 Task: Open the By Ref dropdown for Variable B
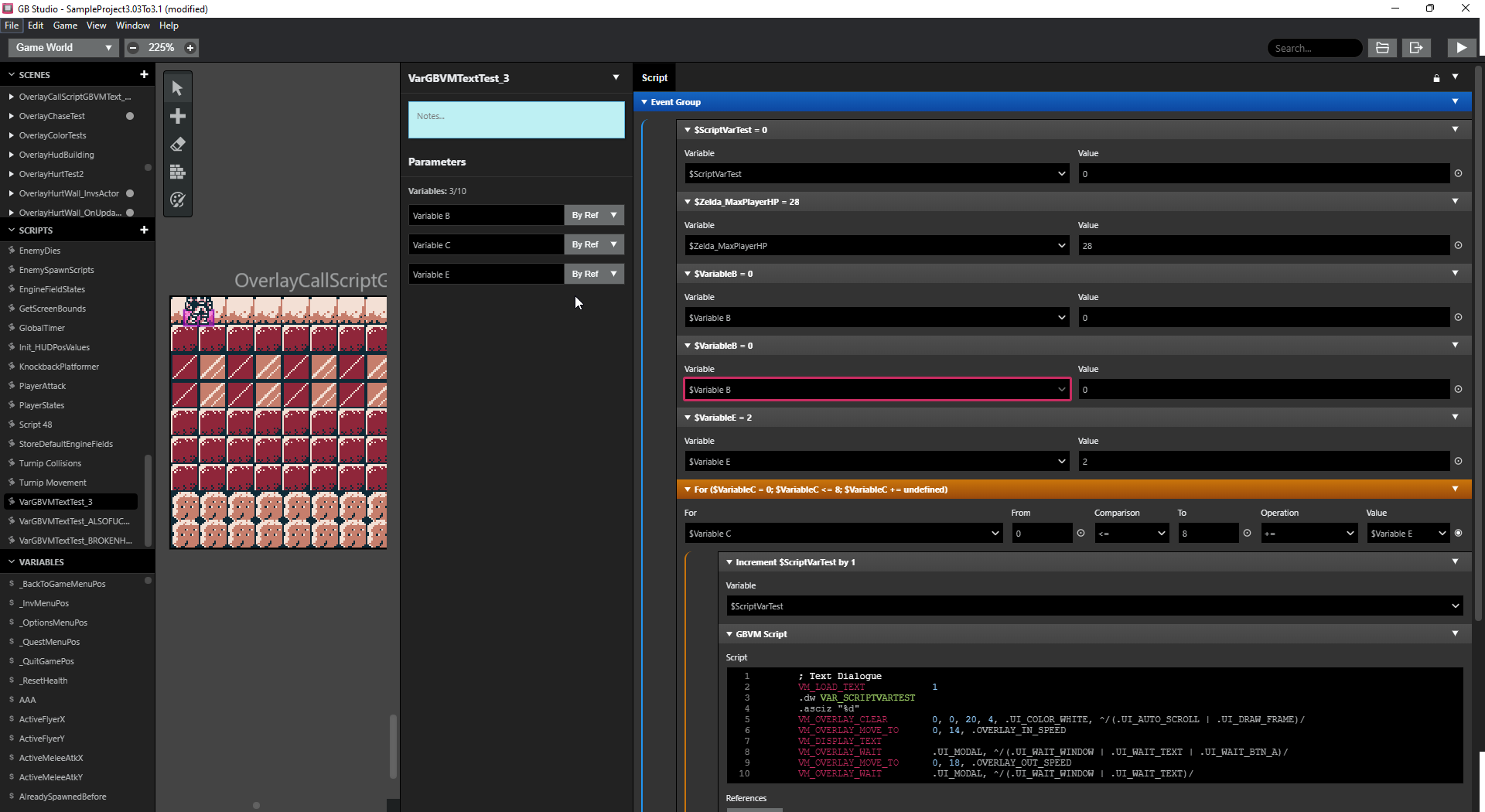594,215
